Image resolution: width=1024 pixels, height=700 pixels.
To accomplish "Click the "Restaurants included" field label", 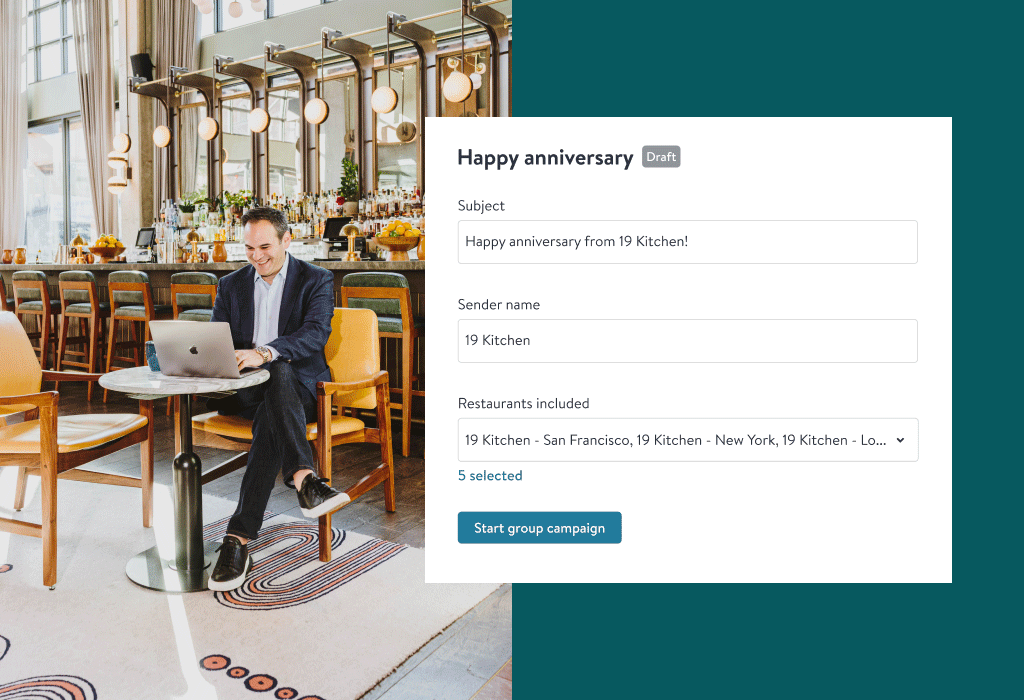I will click(523, 404).
